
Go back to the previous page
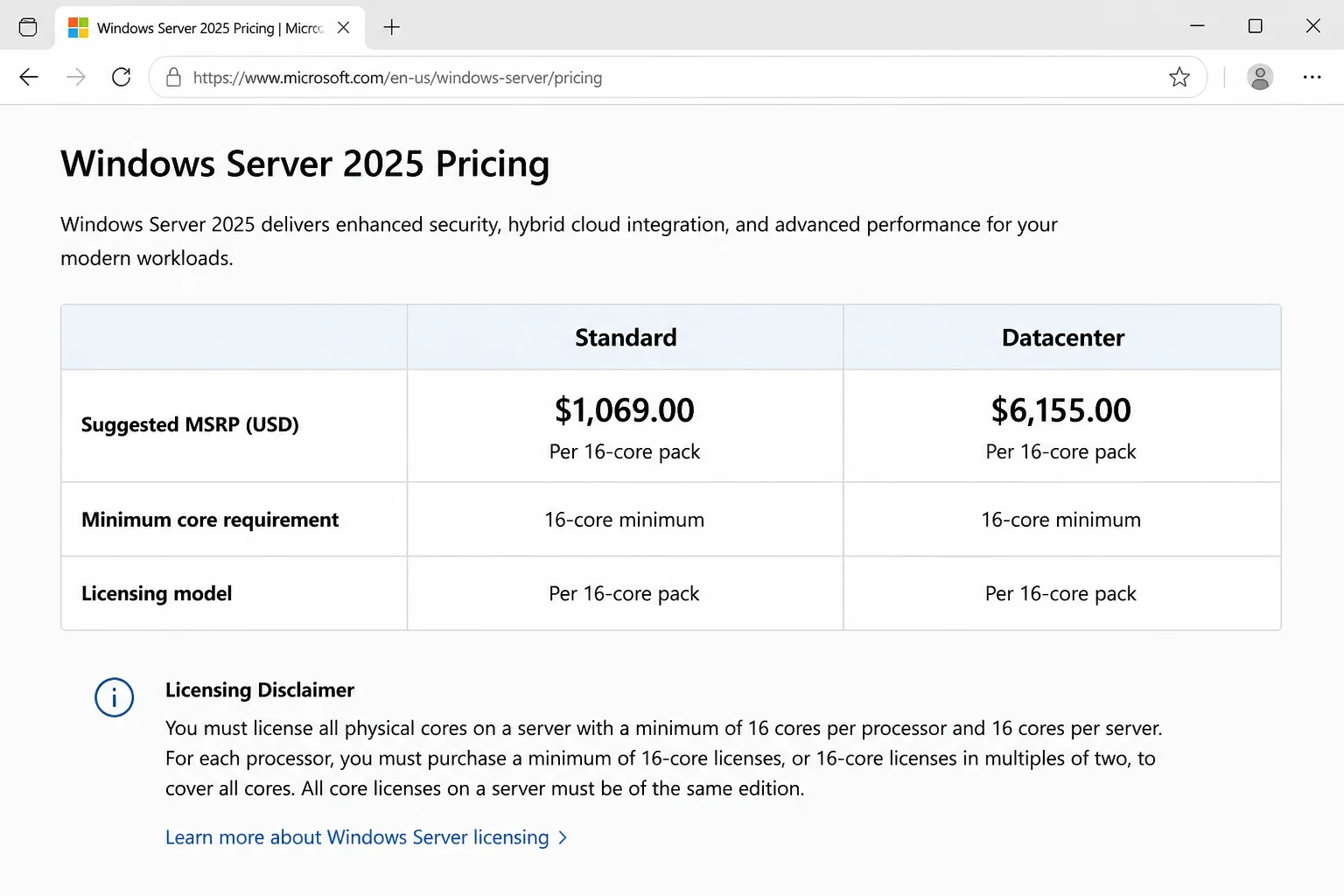[x=29, y=77]
